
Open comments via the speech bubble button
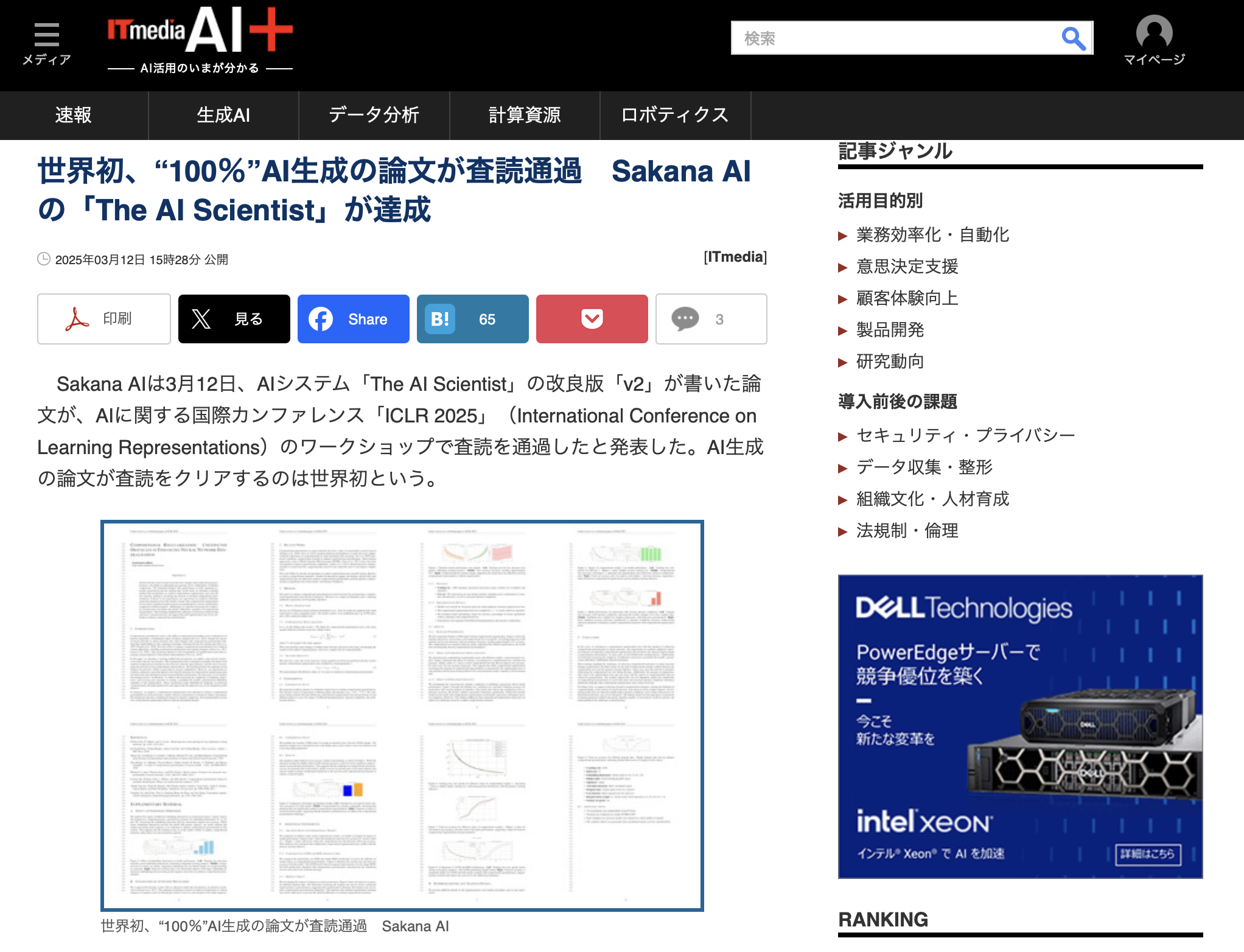[x=711, y=319]
